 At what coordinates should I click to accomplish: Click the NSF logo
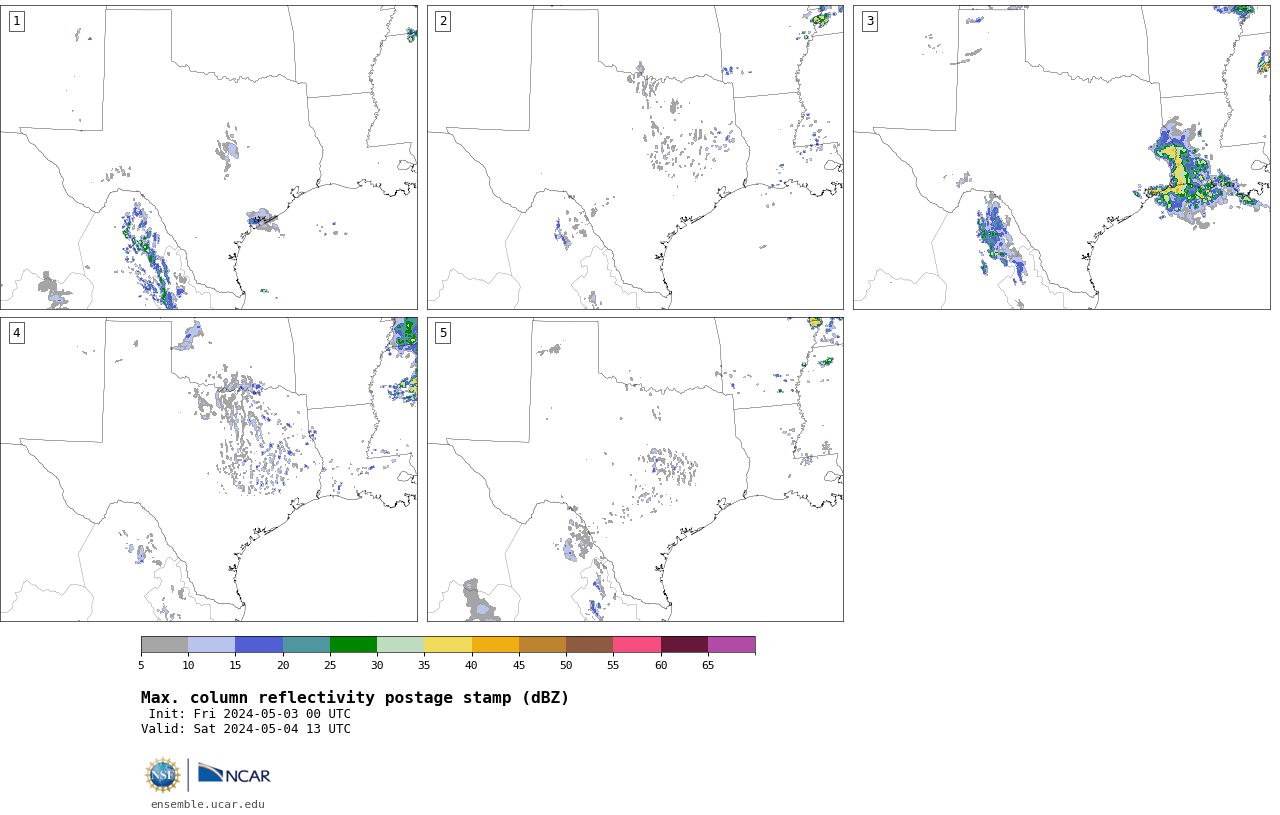tap(163, 775)
